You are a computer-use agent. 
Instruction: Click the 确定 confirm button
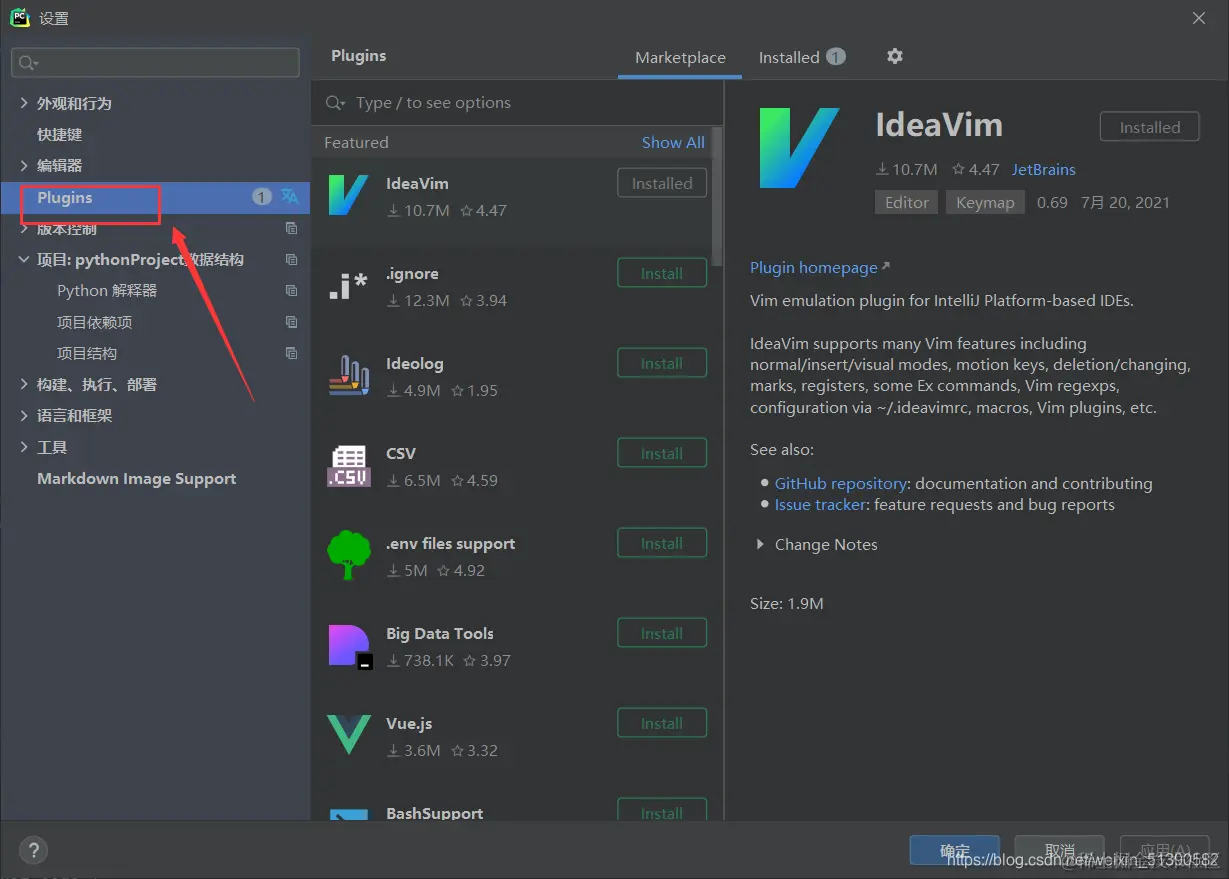click(x=954, y=851)
